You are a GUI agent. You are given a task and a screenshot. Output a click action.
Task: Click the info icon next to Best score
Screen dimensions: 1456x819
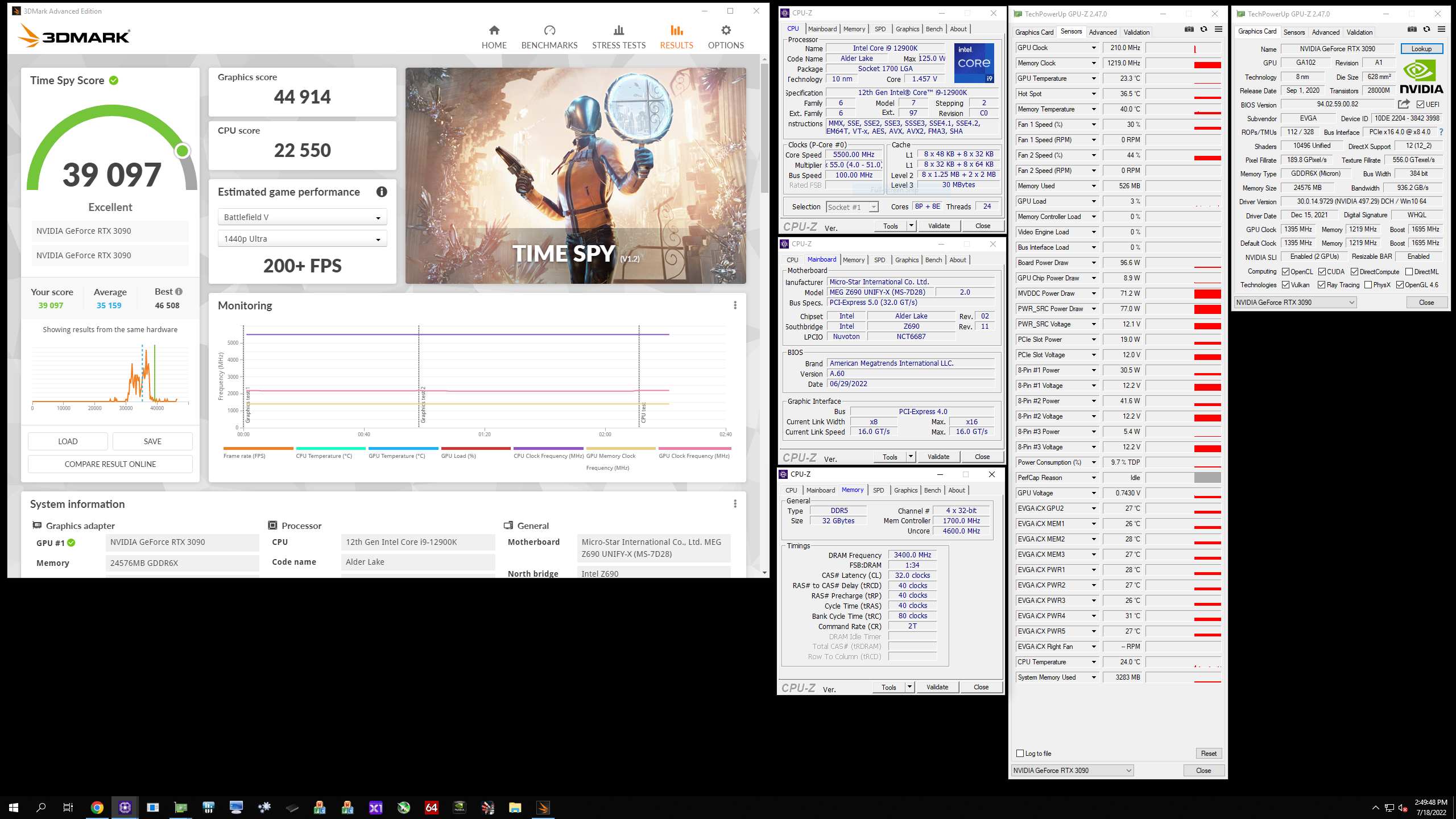tap(179, 291)
